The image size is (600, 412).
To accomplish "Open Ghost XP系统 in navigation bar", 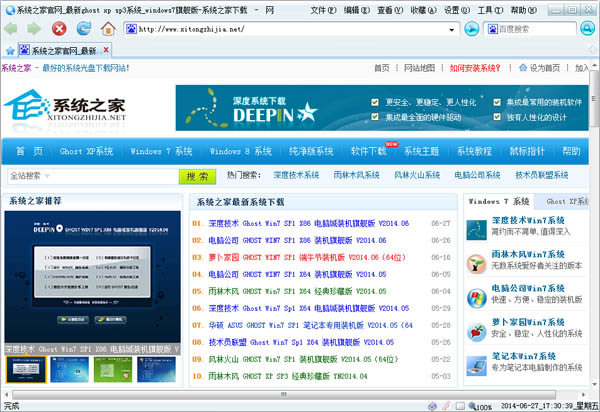I will [86, 151].
